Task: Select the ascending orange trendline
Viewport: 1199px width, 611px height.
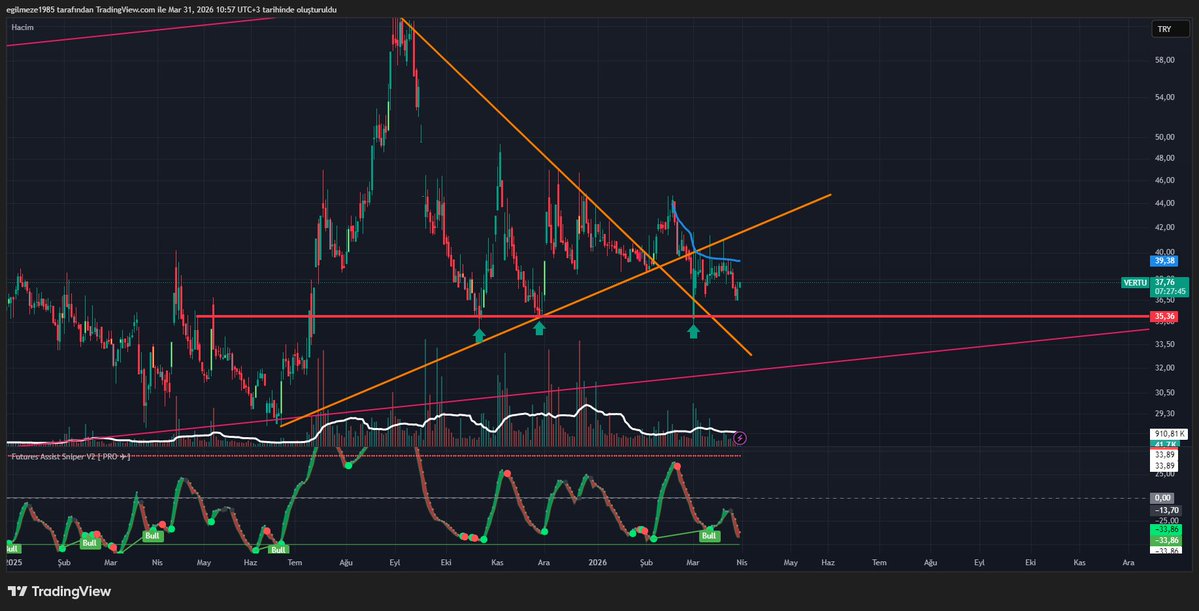Action: tap(555, 309)
